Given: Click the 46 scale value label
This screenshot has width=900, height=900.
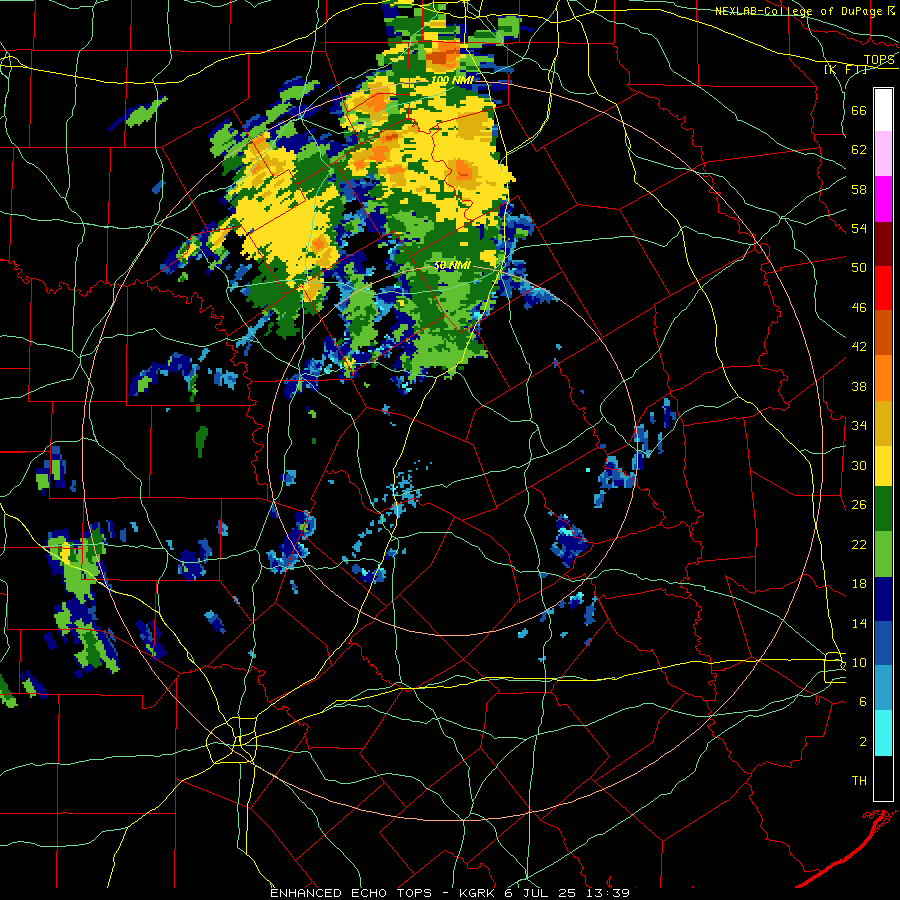Looking at the screenshot, I should [x=859, y=308].
